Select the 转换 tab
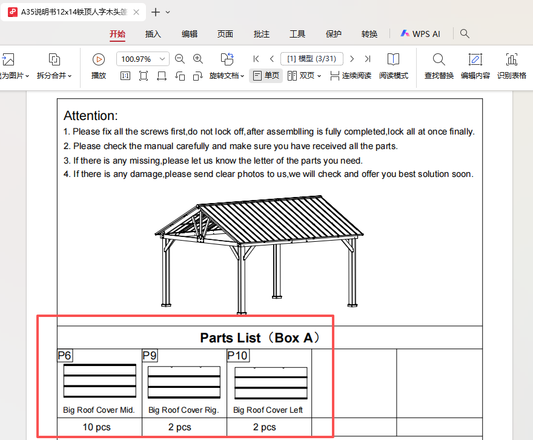533x440 pixels. 369,34
